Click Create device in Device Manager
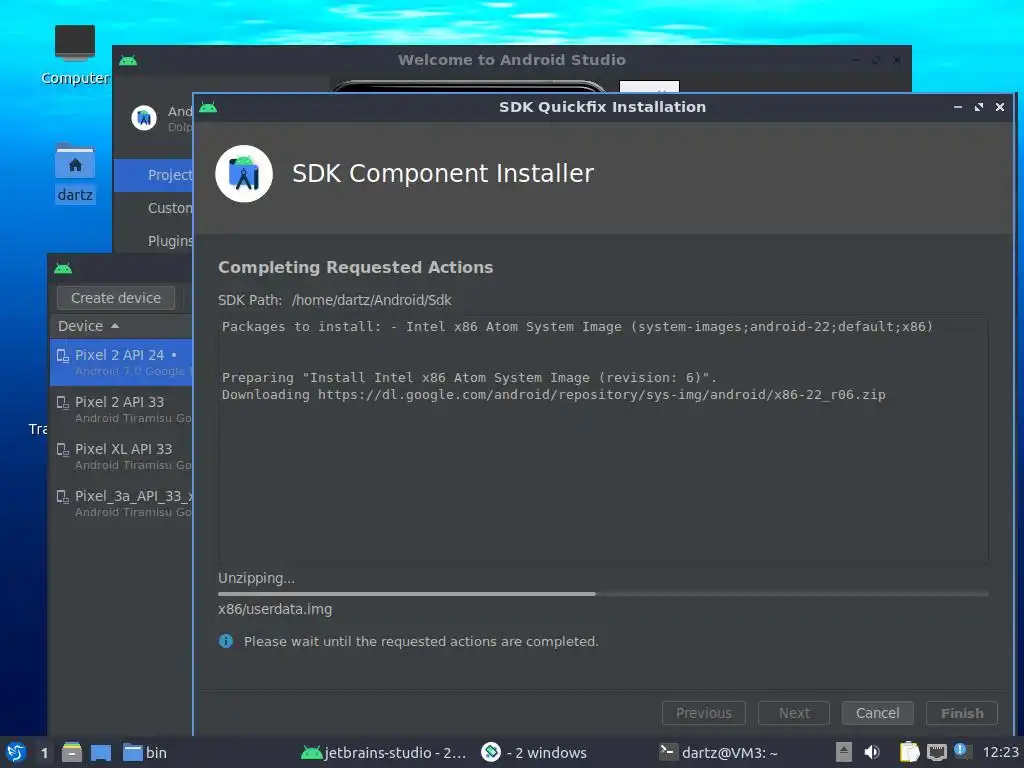1024x768 pixels. (116, 298)
